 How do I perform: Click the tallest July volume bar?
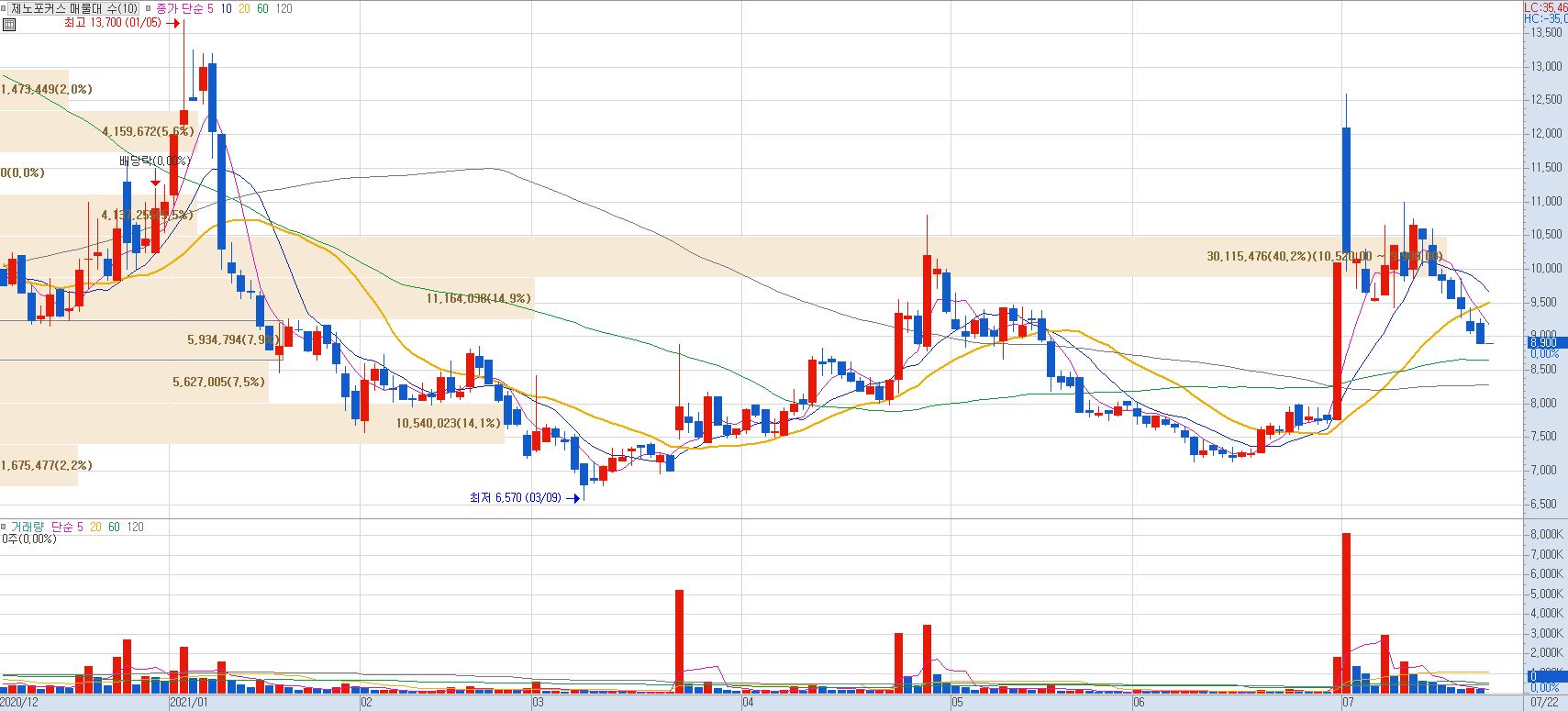point(1346,613)
